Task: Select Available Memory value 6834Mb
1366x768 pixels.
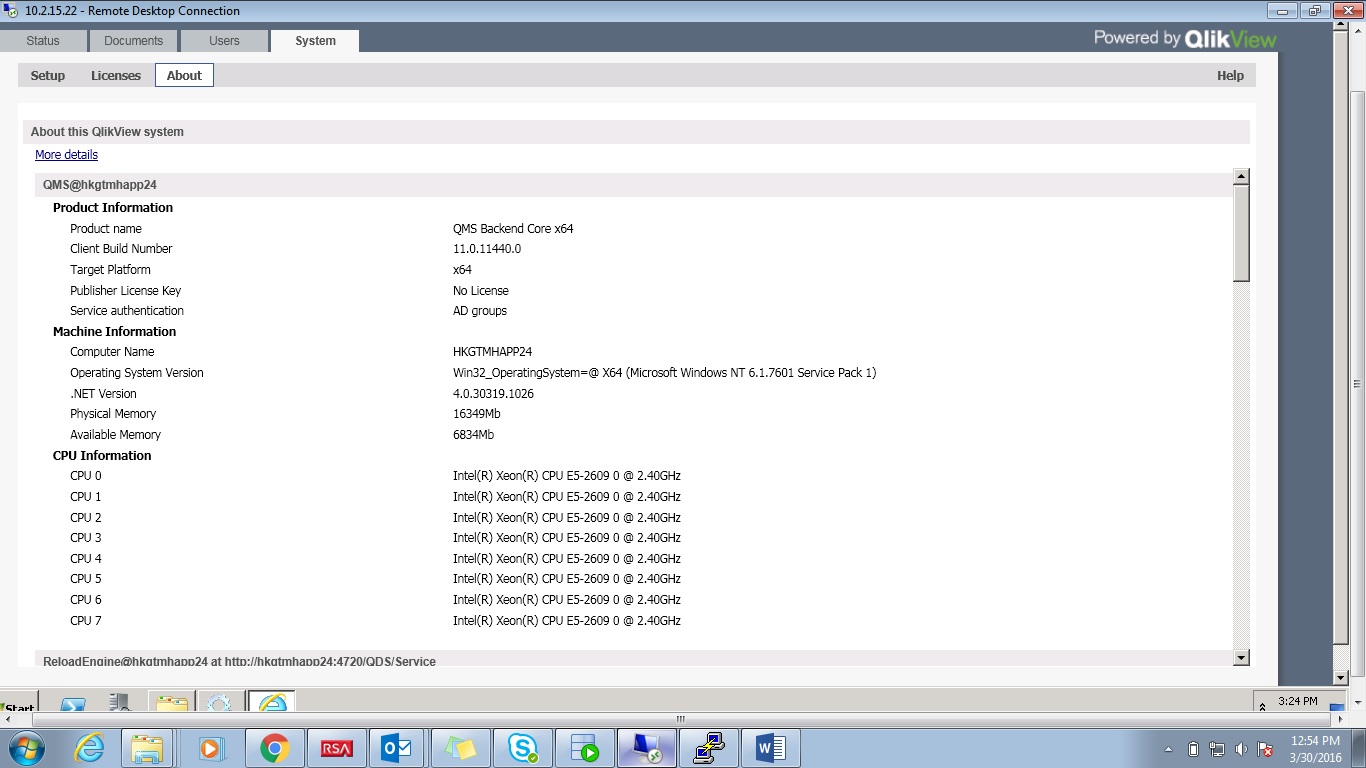Action: pyautogui.click(x=474, y=435)
